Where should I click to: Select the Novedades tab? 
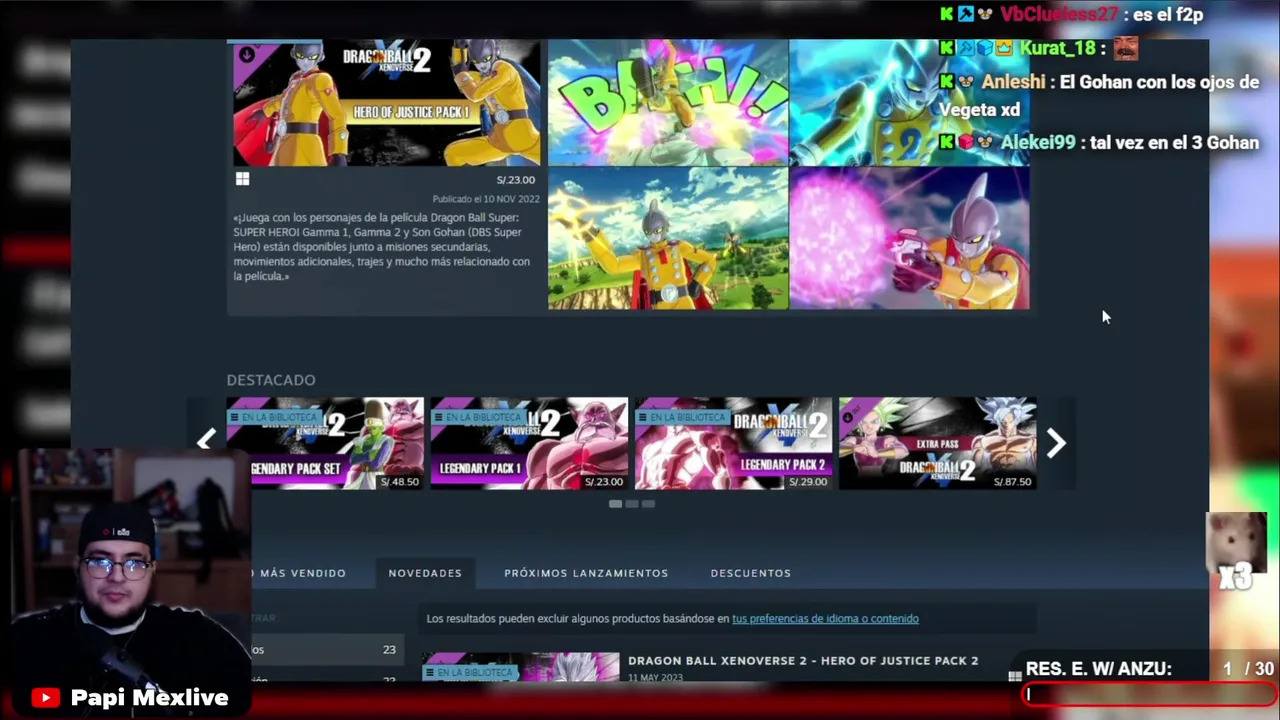point(425,573)
